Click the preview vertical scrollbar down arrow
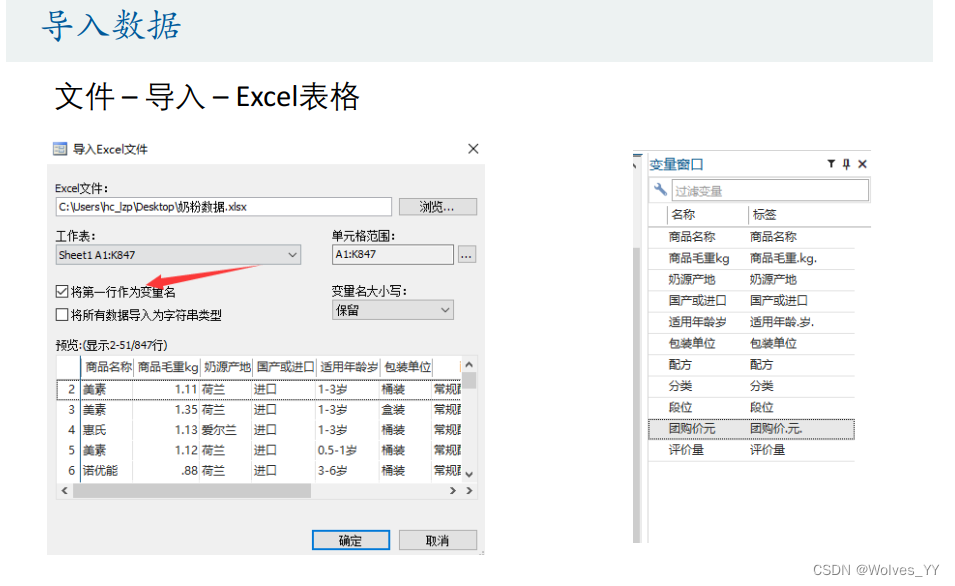This screenshot has height=586, width=955. (470, 474)
